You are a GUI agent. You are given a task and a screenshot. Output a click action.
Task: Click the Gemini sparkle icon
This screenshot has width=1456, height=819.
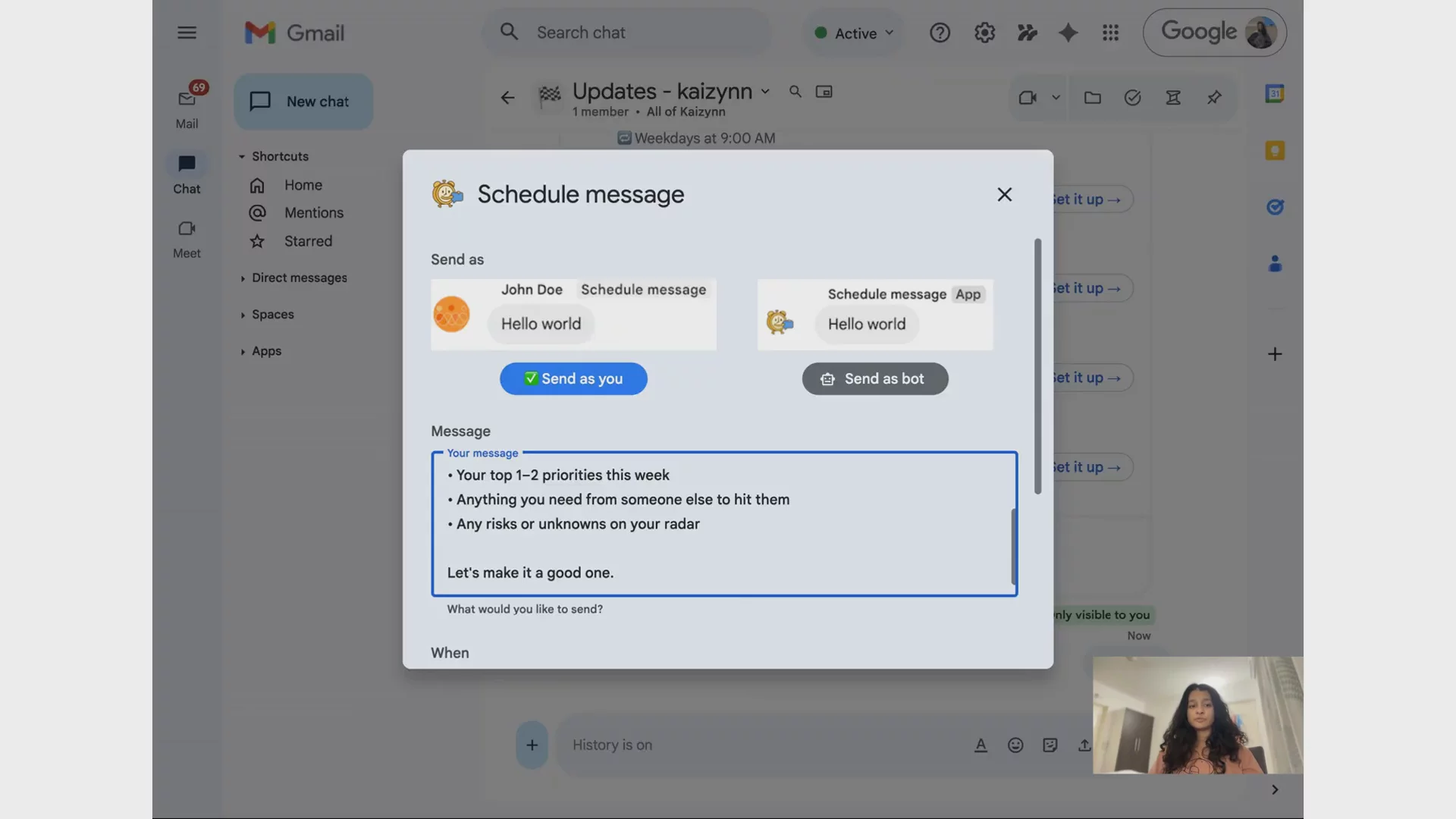(x=1068, y=33)
